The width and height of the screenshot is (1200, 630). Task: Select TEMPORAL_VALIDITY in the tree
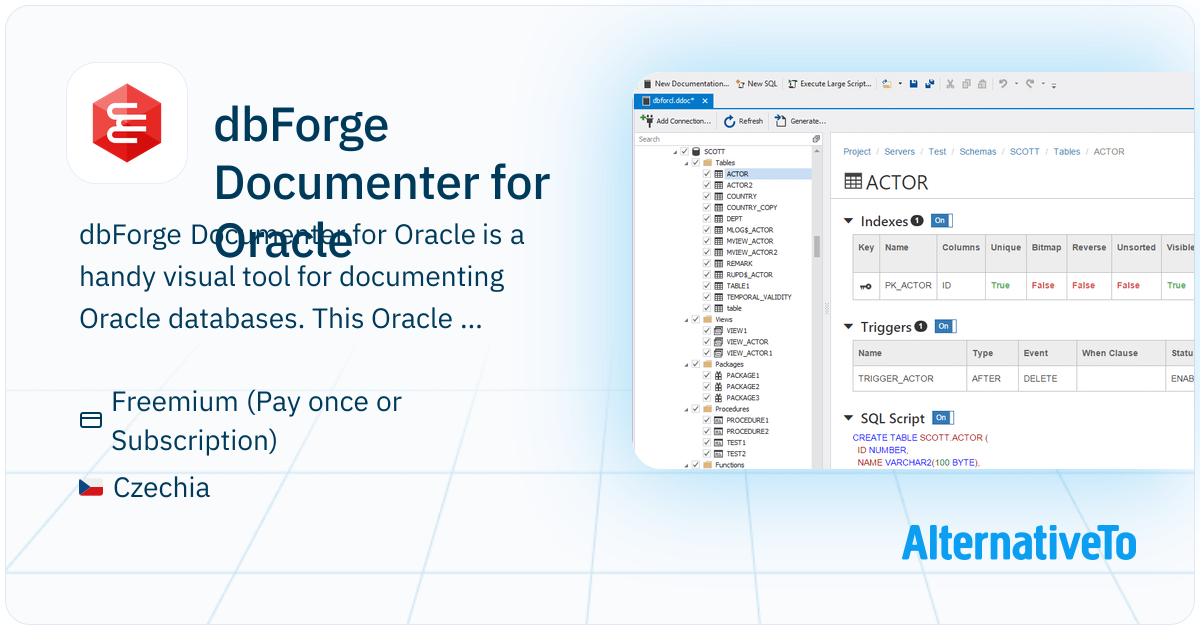point(759,297)
